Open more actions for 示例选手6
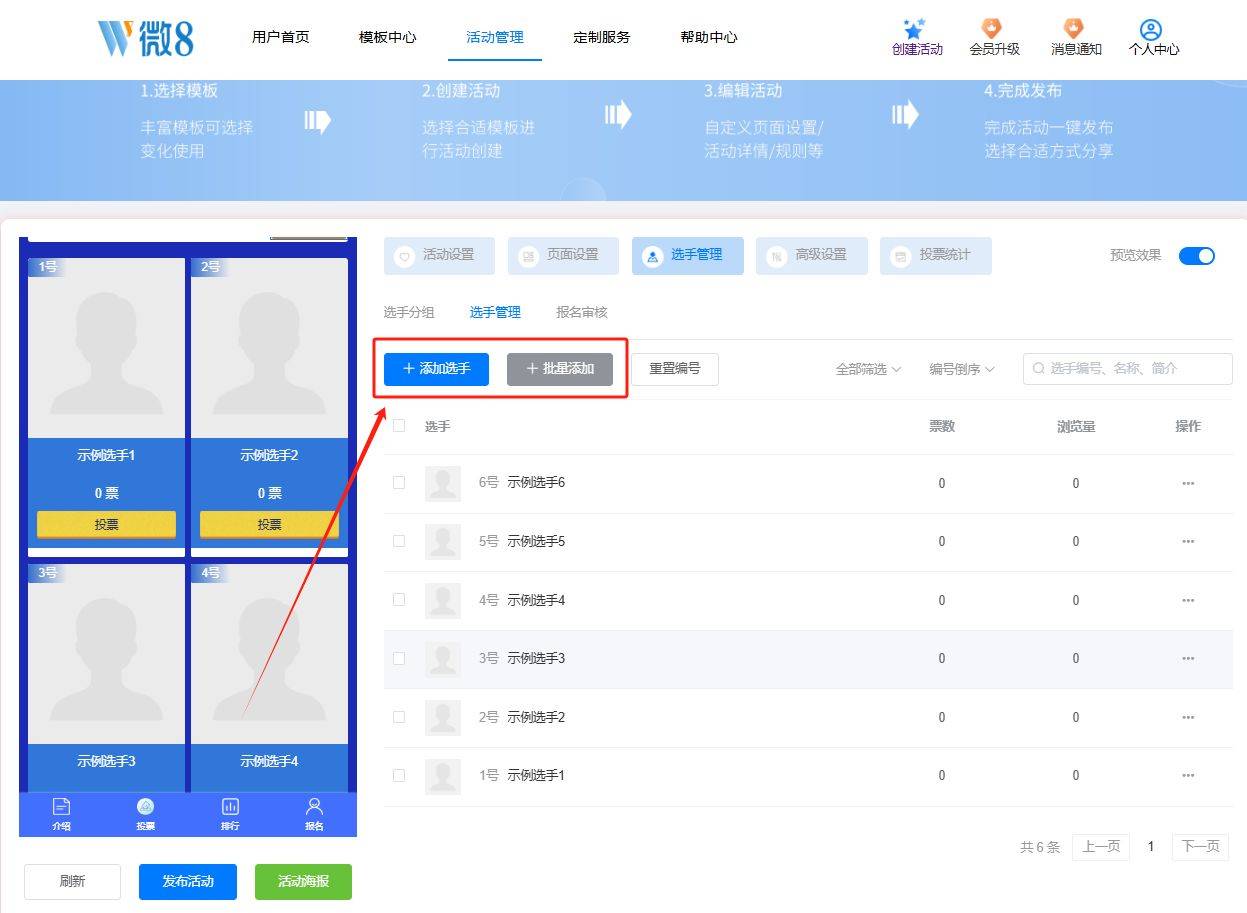Screen dimensions: 1247x913 tap(1188, 483)
